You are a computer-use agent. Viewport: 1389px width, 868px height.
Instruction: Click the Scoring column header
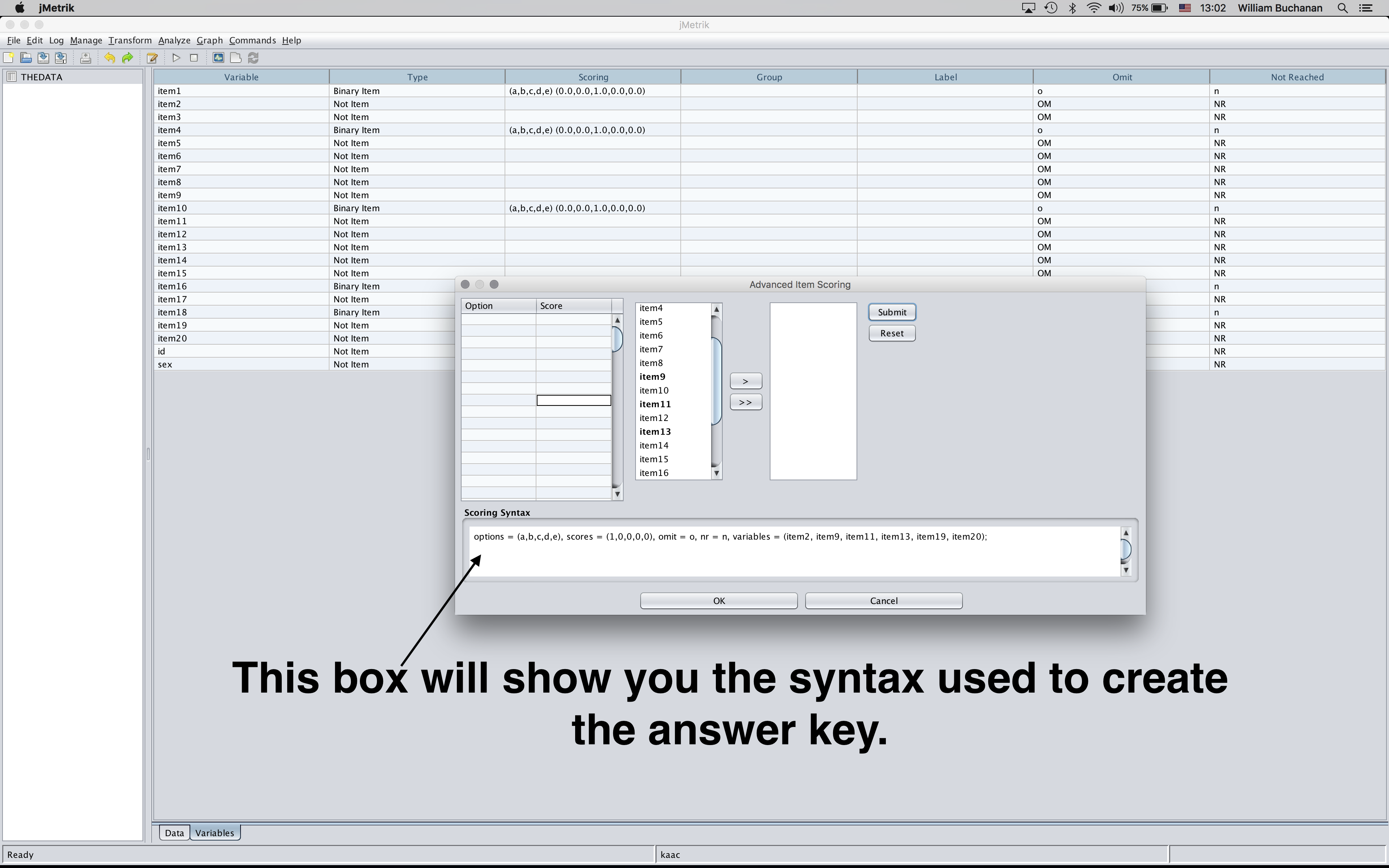pyautogui.click(x=593, y=77)
